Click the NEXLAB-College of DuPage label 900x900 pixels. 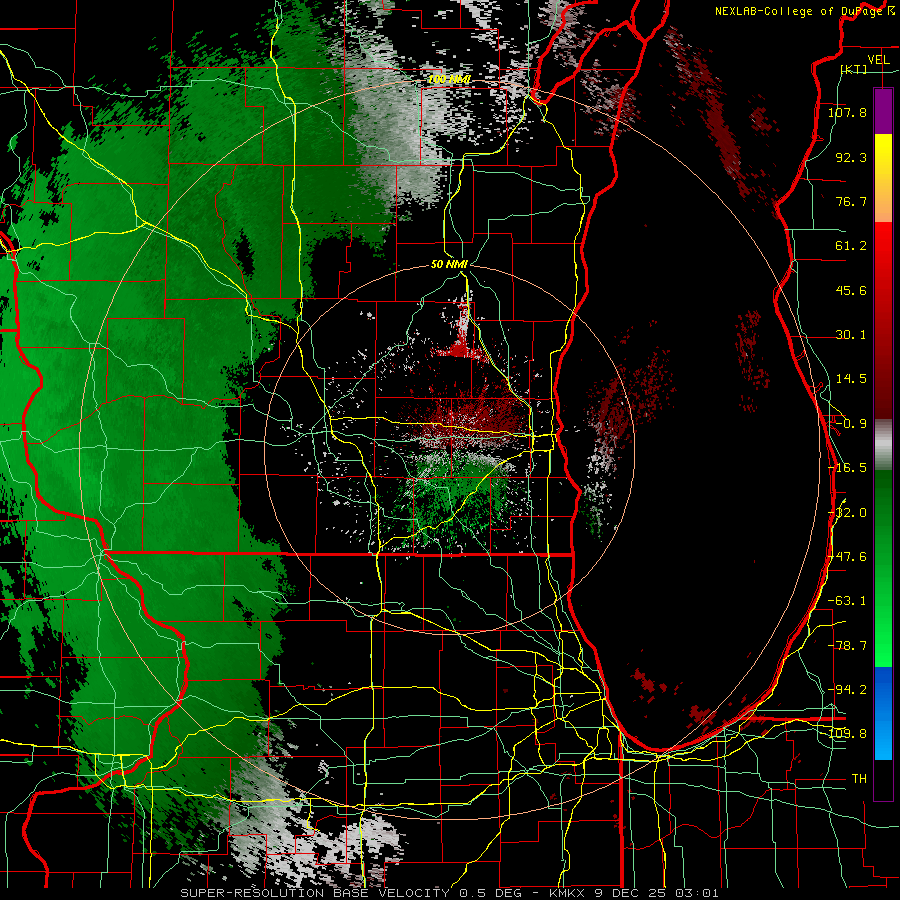point(804,11)
